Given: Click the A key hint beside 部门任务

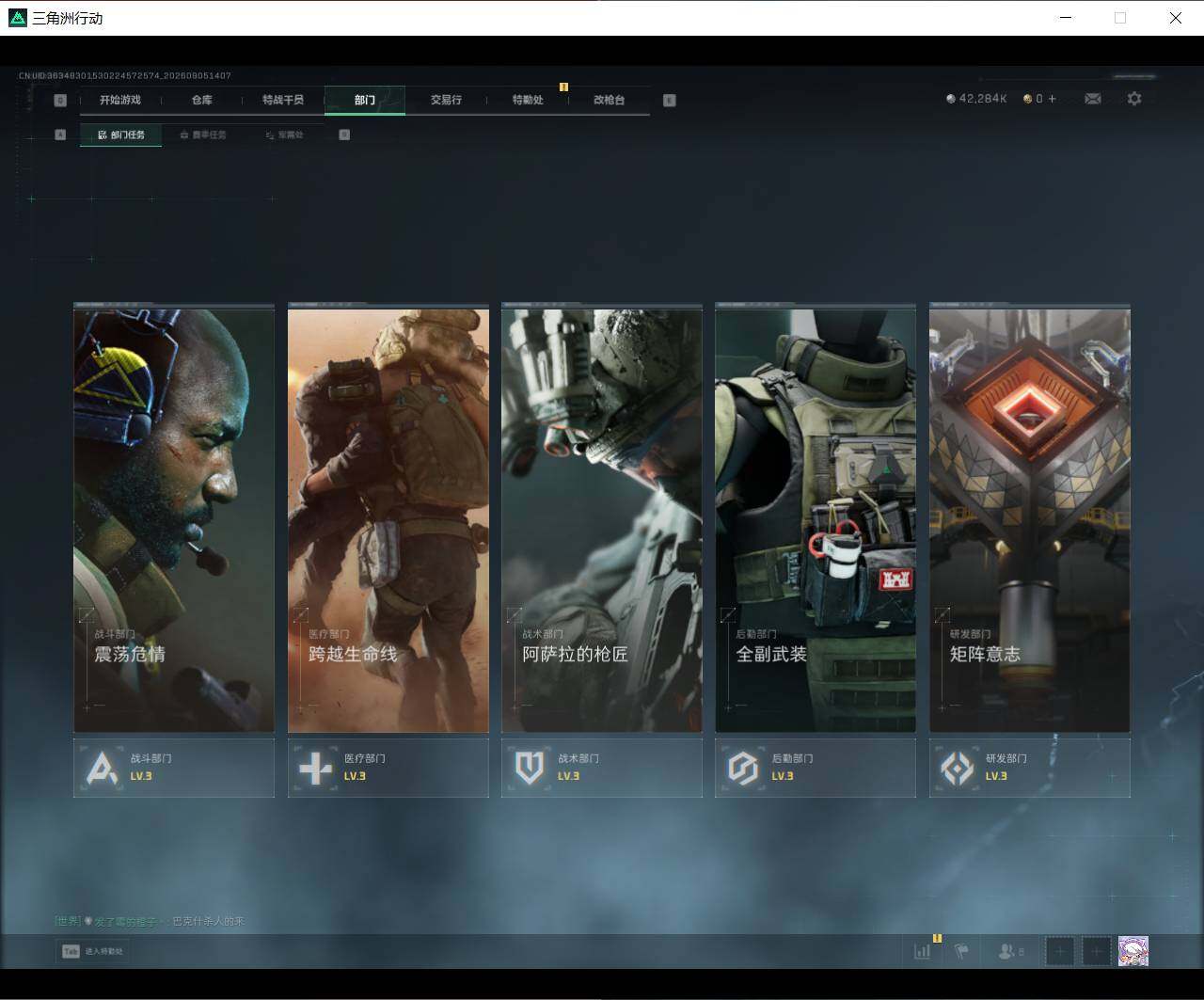Looking at the screenshot, I should [60, 135].
